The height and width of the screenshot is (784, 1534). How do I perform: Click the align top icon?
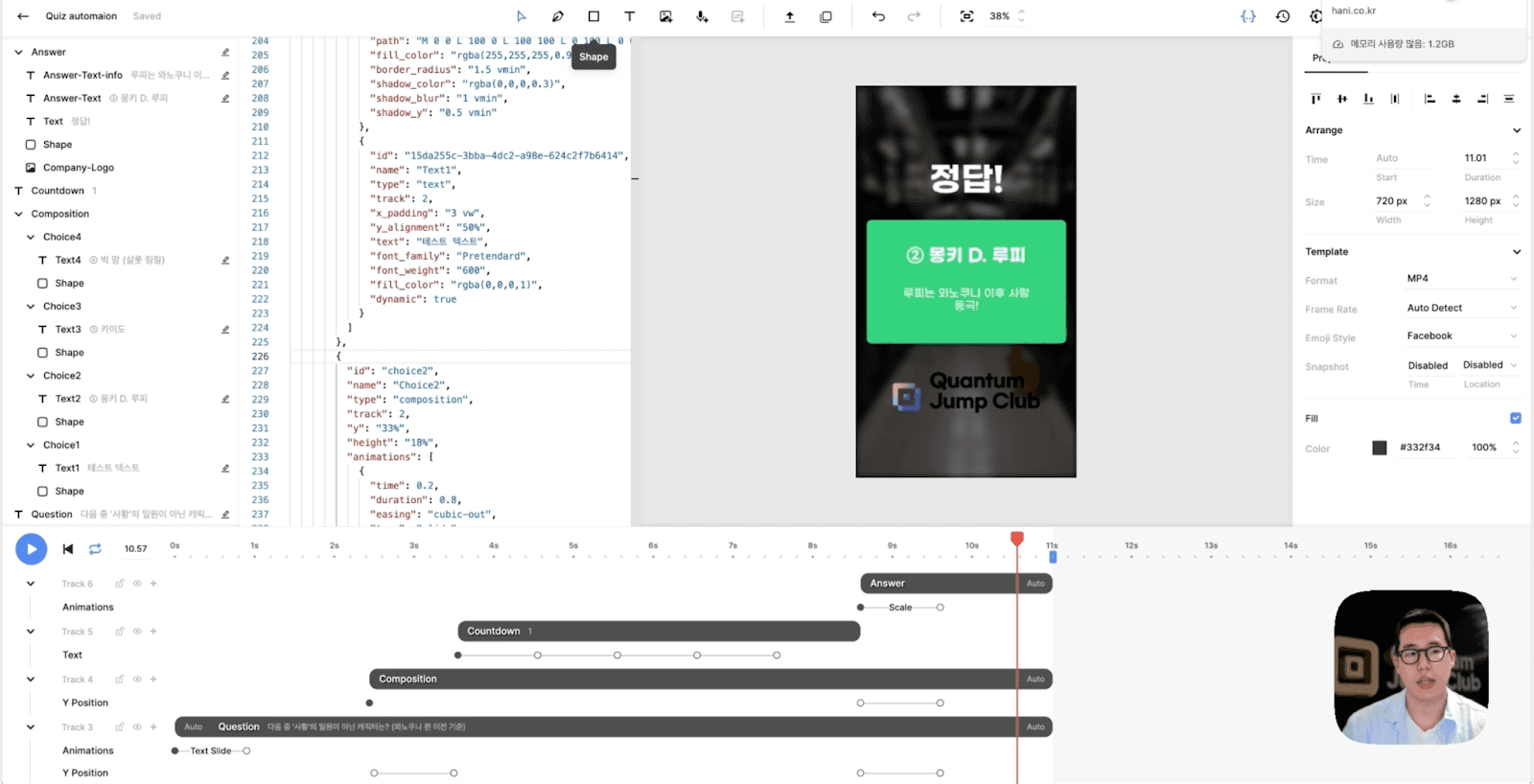click(1315, 99)
